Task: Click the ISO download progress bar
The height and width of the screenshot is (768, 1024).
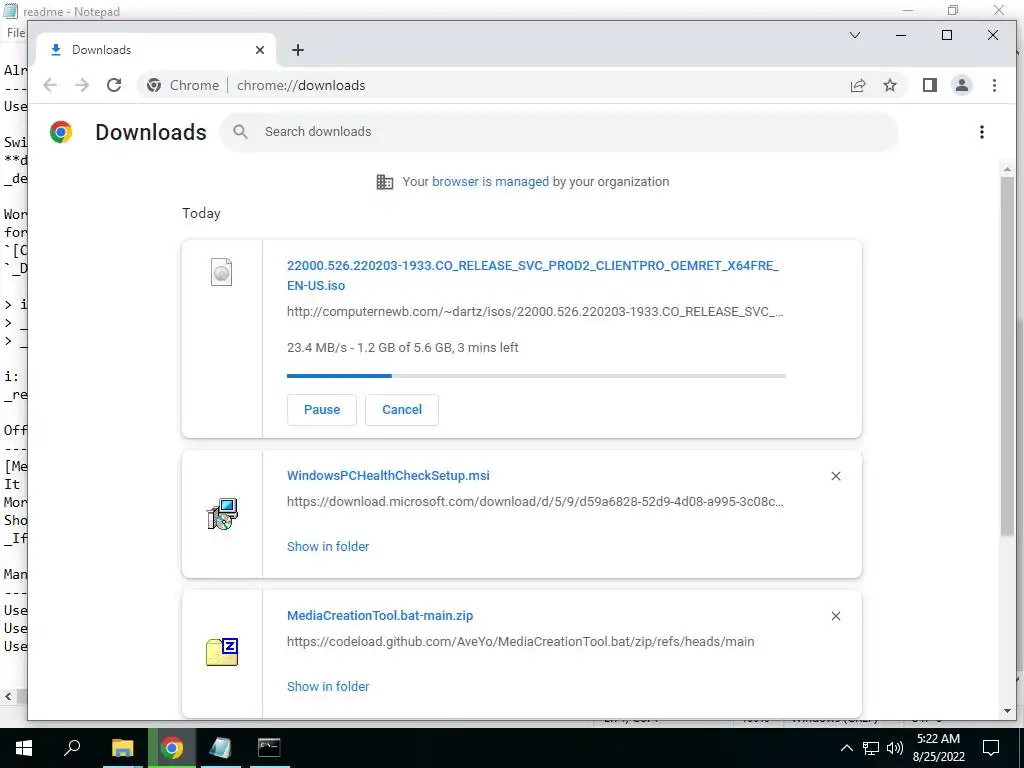Action: tap(536, 376)
